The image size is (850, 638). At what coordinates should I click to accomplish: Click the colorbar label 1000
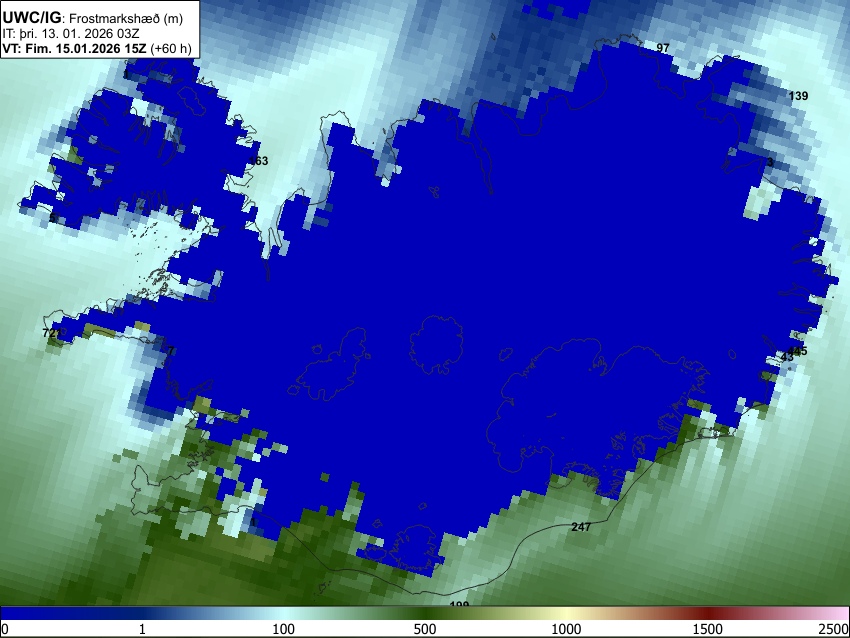tap(566, 629)
